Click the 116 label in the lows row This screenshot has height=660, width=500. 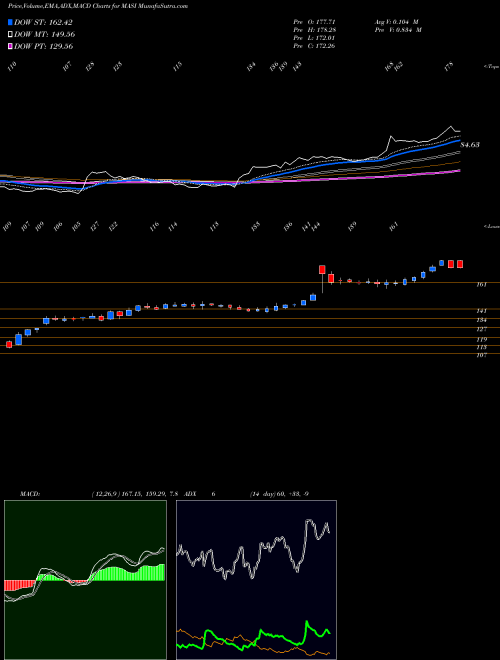154,226
